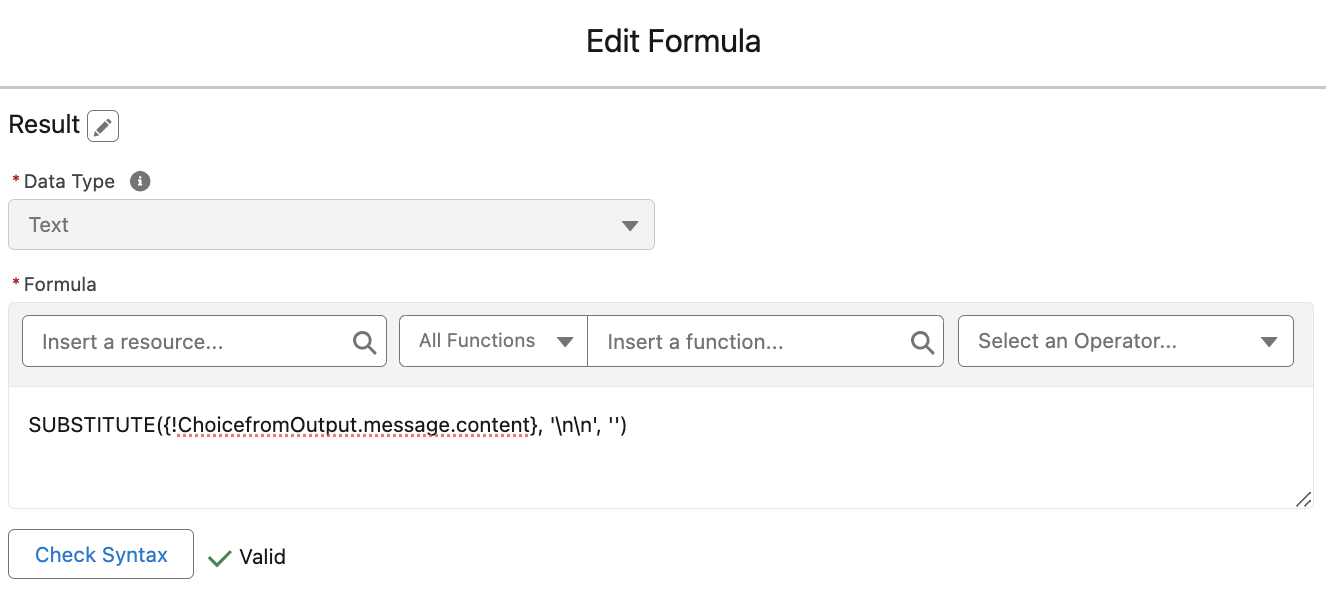This screenshot has width=1326, height=596.
Task: Open the Select an Operator dropdown
Action: pos(1125,341)
